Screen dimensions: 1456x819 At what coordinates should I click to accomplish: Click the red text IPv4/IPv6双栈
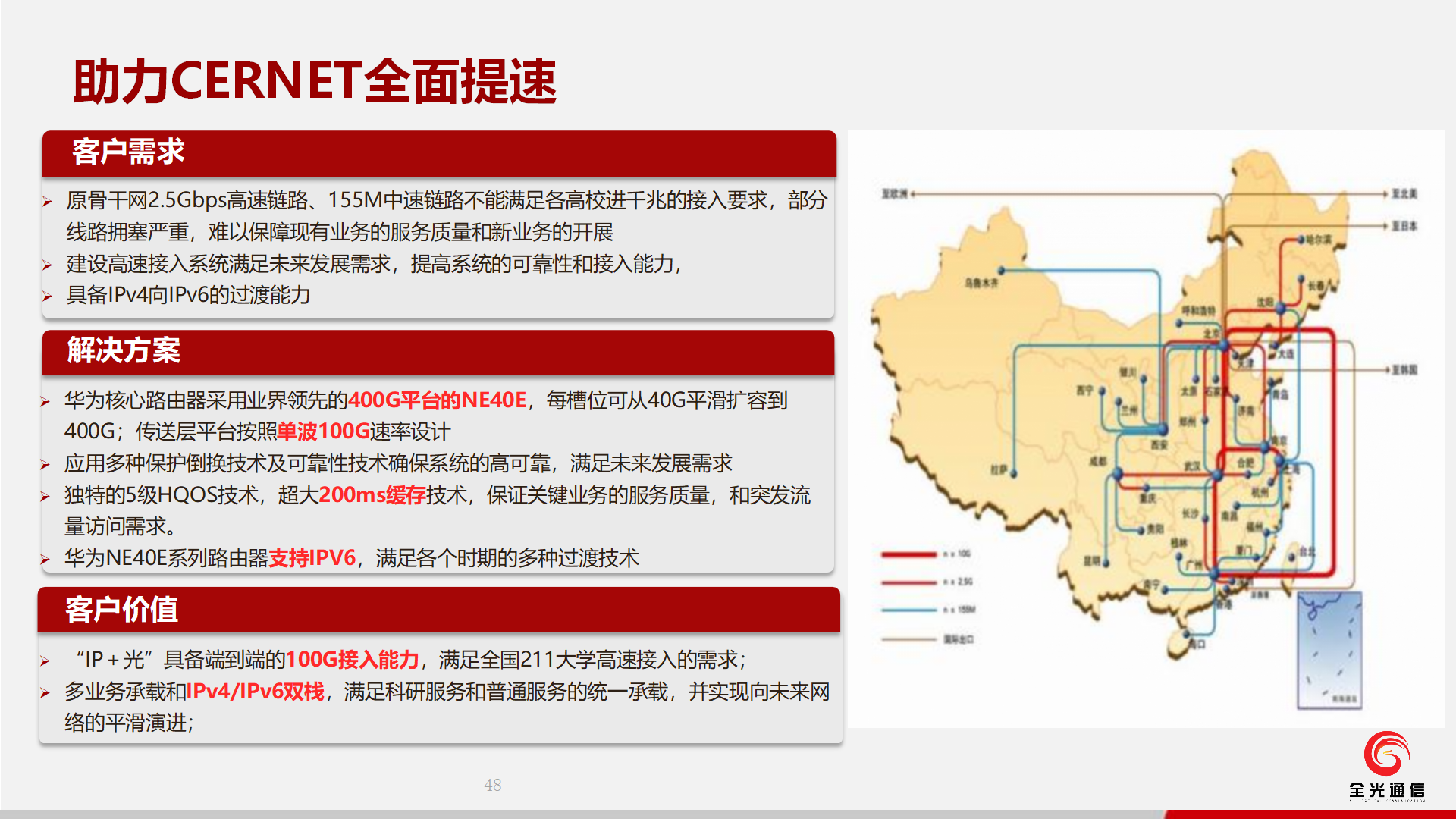(256, 692)
